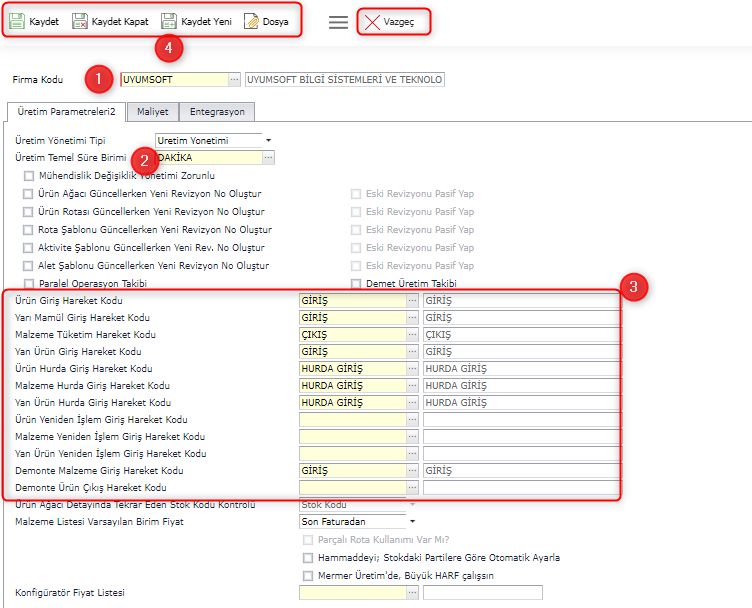
Task: Enable Parçalı Rota Kullanımı Var Mı checkbox
Action: (x=308, y=540)
